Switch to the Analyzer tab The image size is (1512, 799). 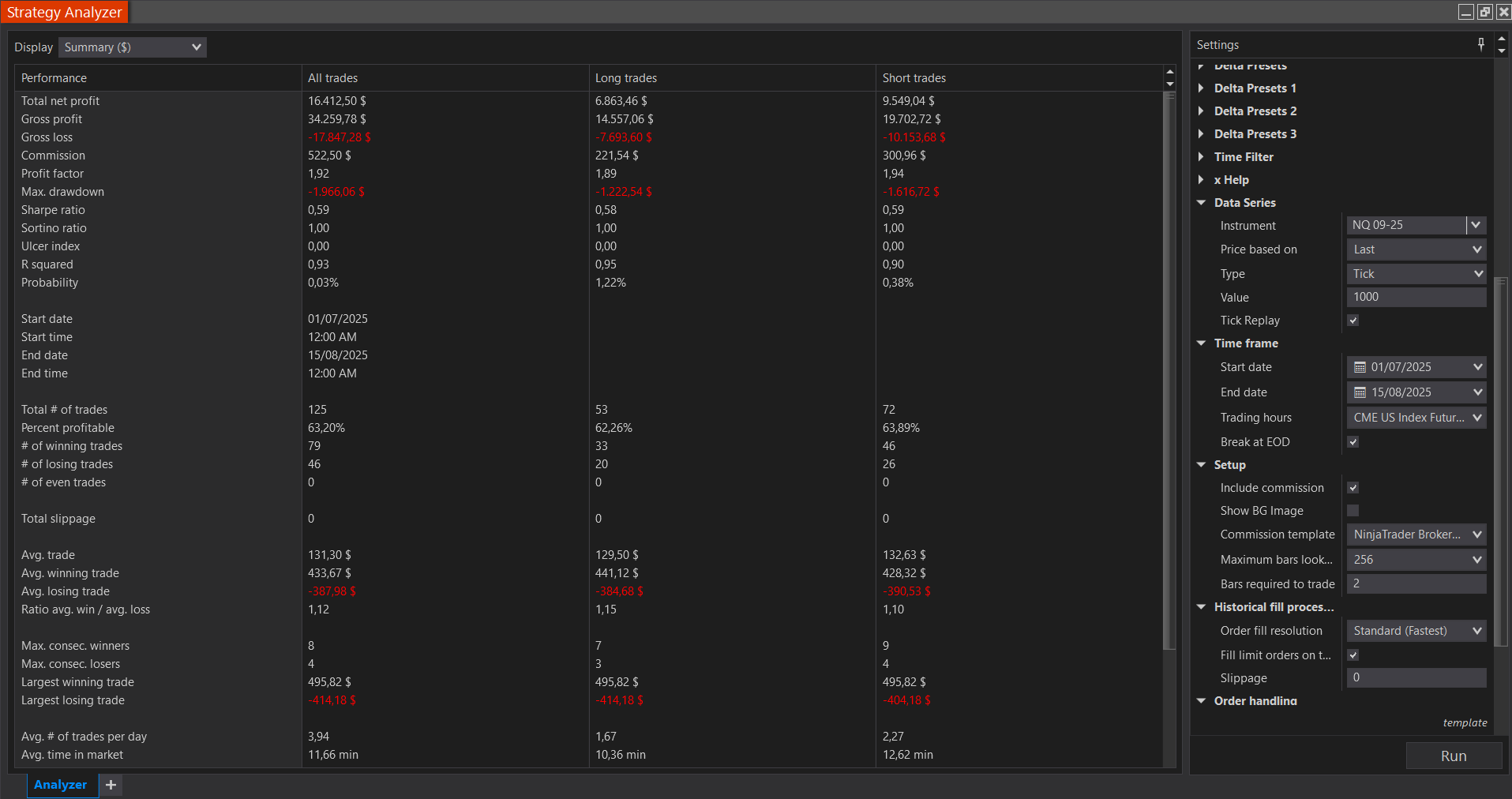[61, 785]
